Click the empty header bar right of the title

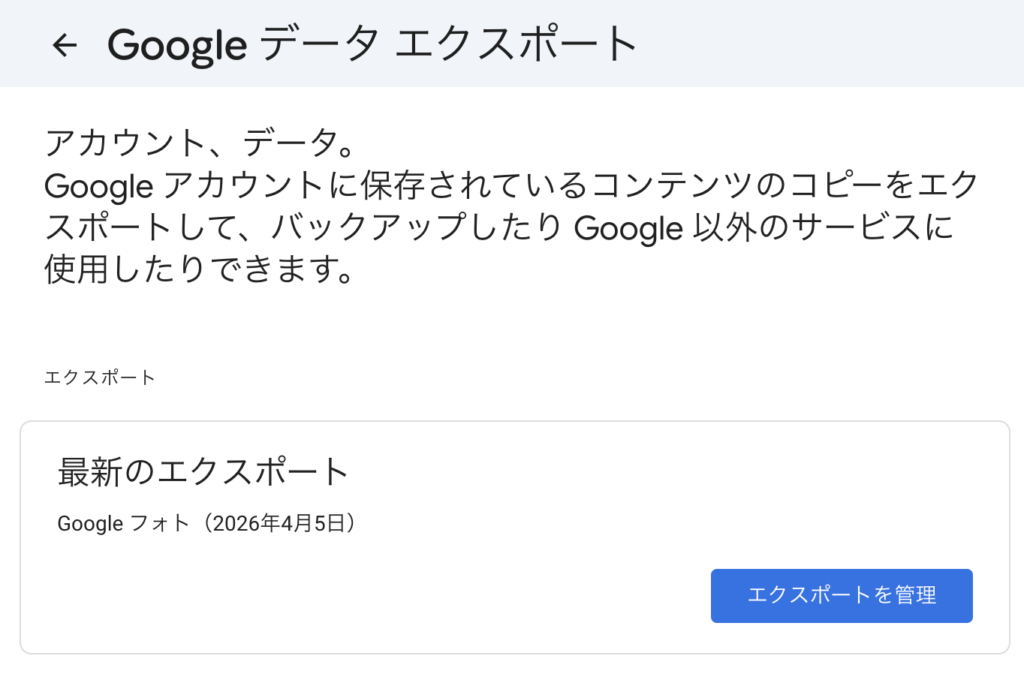pos(830,45)
